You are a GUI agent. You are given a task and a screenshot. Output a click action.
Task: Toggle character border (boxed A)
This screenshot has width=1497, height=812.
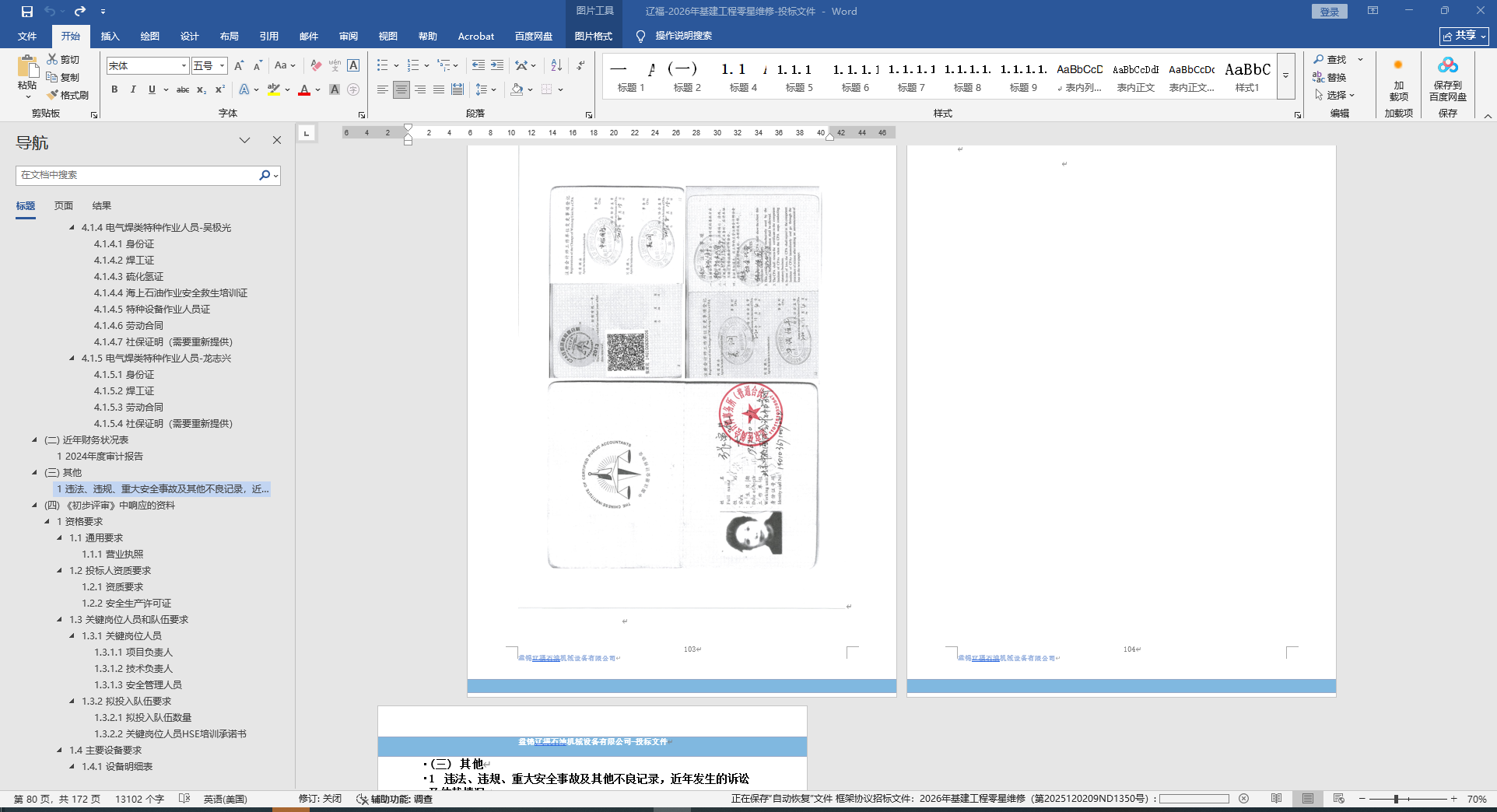tap(353, 66)
